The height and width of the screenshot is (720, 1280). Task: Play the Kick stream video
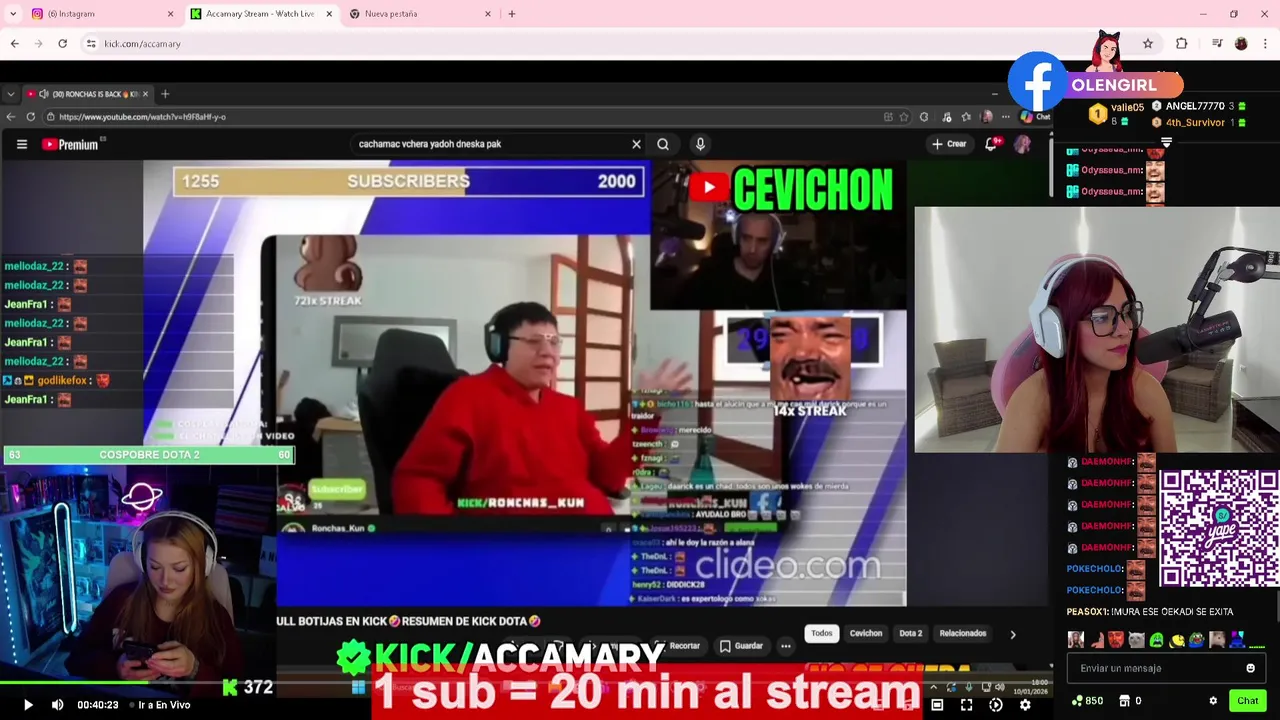pyautogui.click(x=28, y=705)
